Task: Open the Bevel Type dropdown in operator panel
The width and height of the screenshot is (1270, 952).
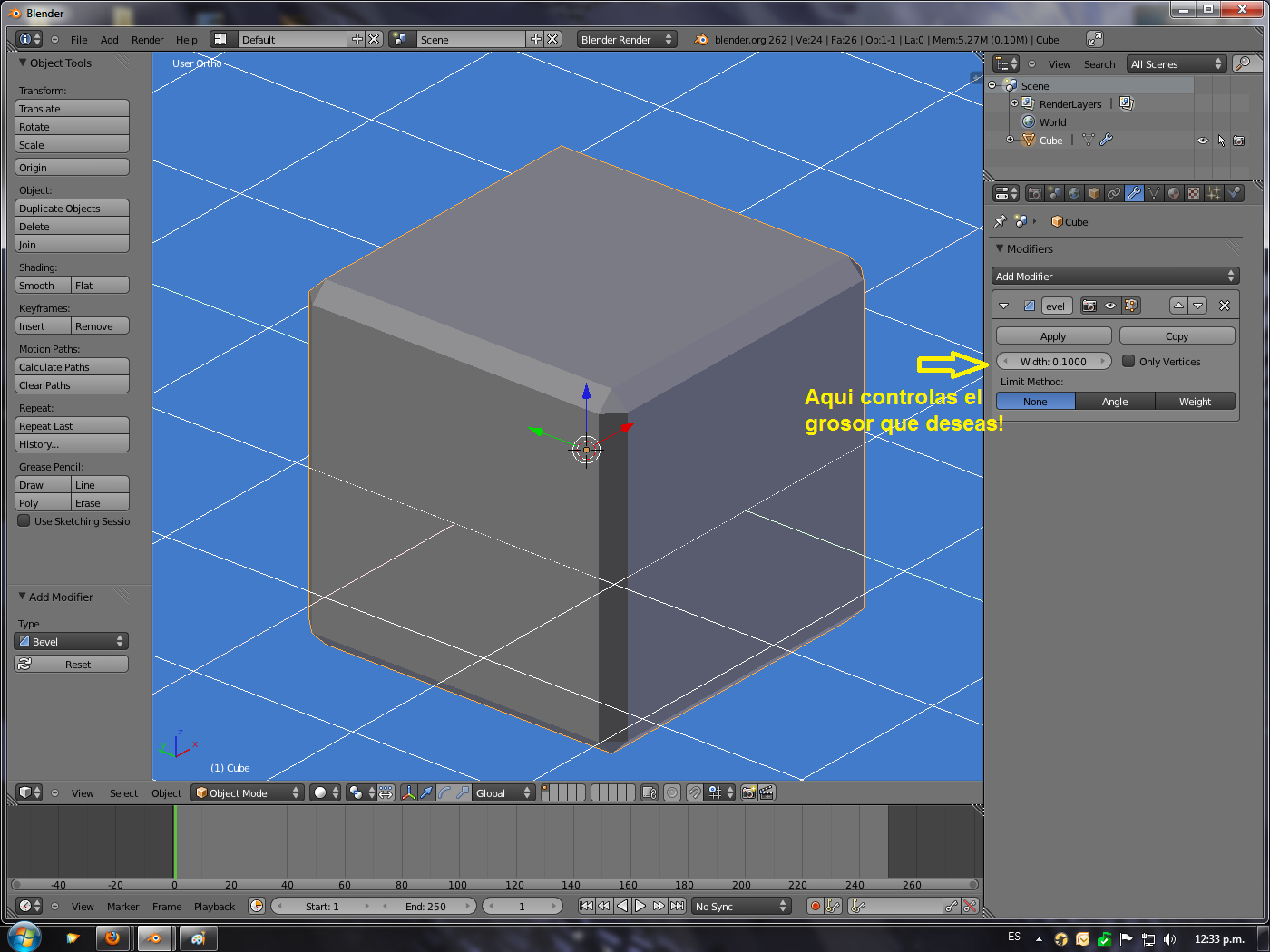Action: 72,641
